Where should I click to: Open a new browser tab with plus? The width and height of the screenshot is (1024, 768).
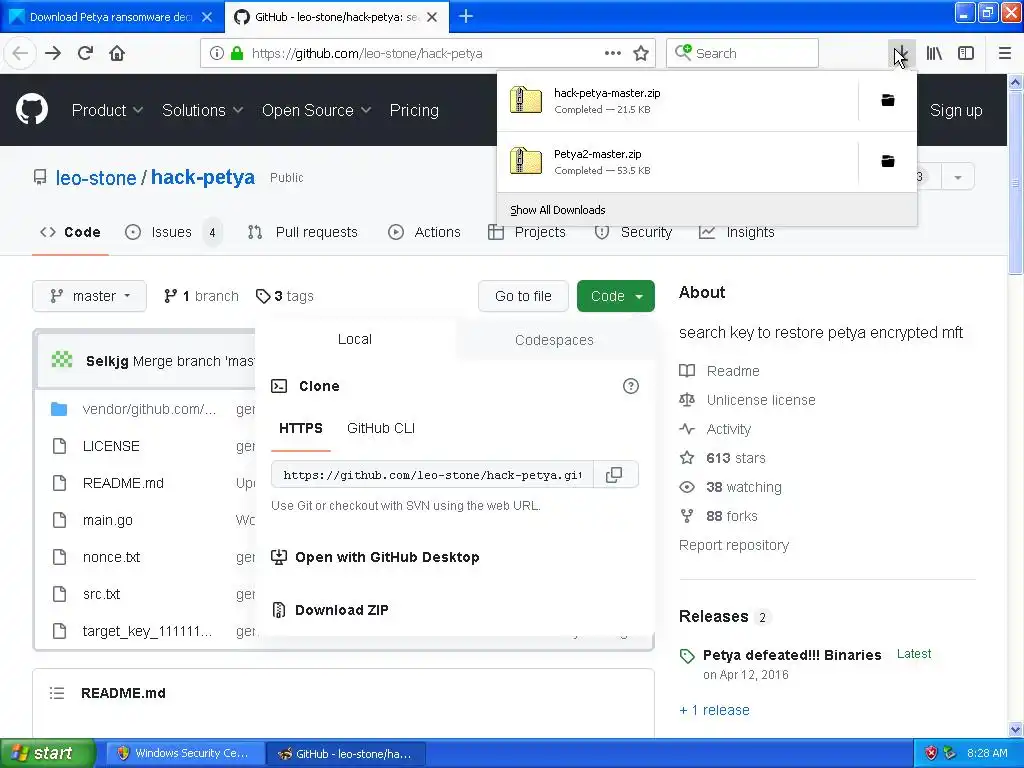[x=466, y=16]
